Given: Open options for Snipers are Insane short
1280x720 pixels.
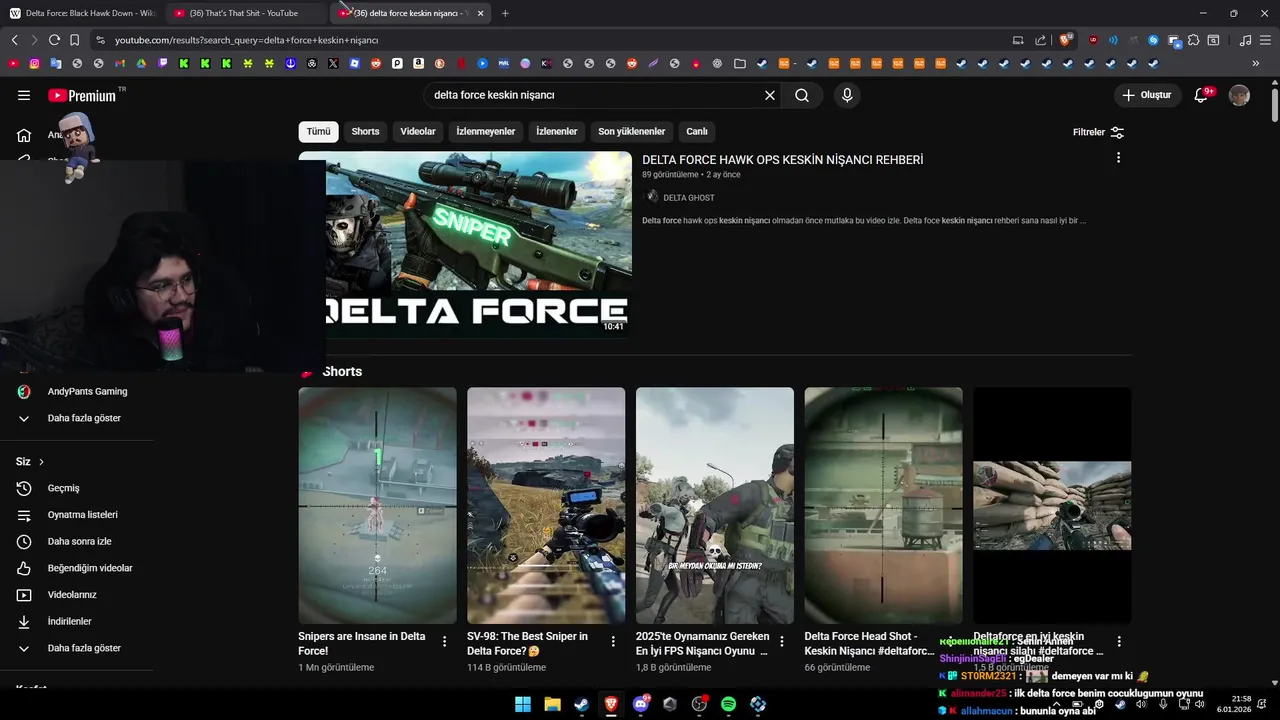Looking at the screenshot, I should click(x=444, y=642).
